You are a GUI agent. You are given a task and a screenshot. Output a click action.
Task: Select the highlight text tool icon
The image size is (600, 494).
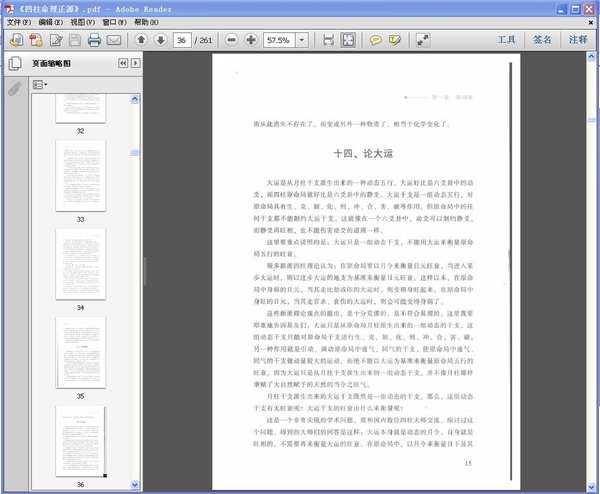coord(396,40)
